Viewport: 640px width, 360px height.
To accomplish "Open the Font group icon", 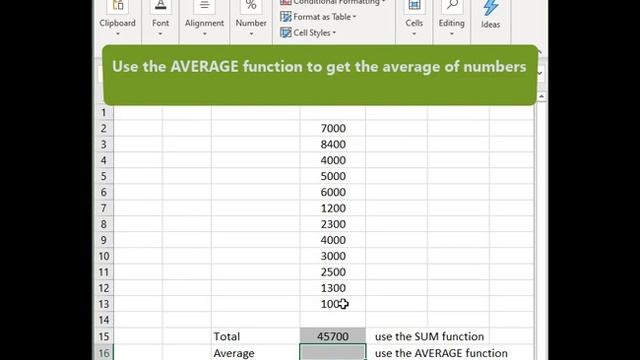I will click(x=160, y=6).
